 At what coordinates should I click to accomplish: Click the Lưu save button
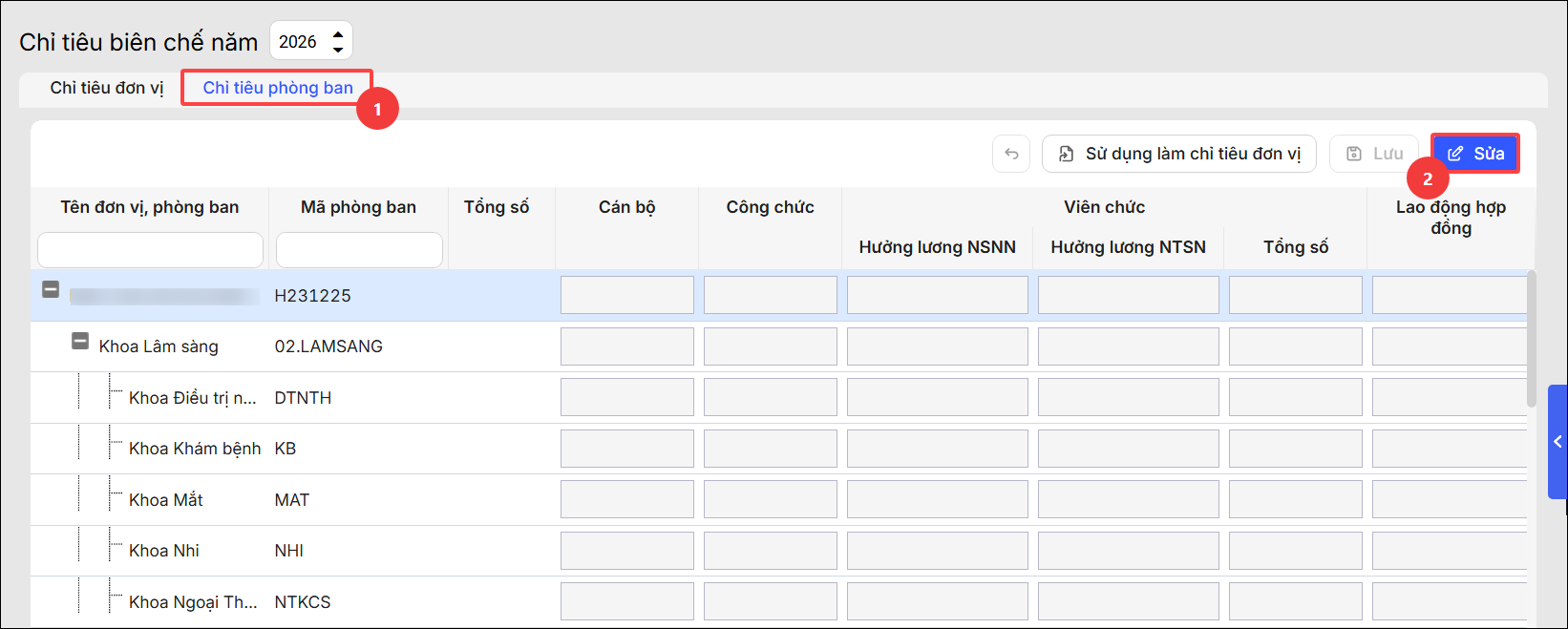[x=1374, y=154]
